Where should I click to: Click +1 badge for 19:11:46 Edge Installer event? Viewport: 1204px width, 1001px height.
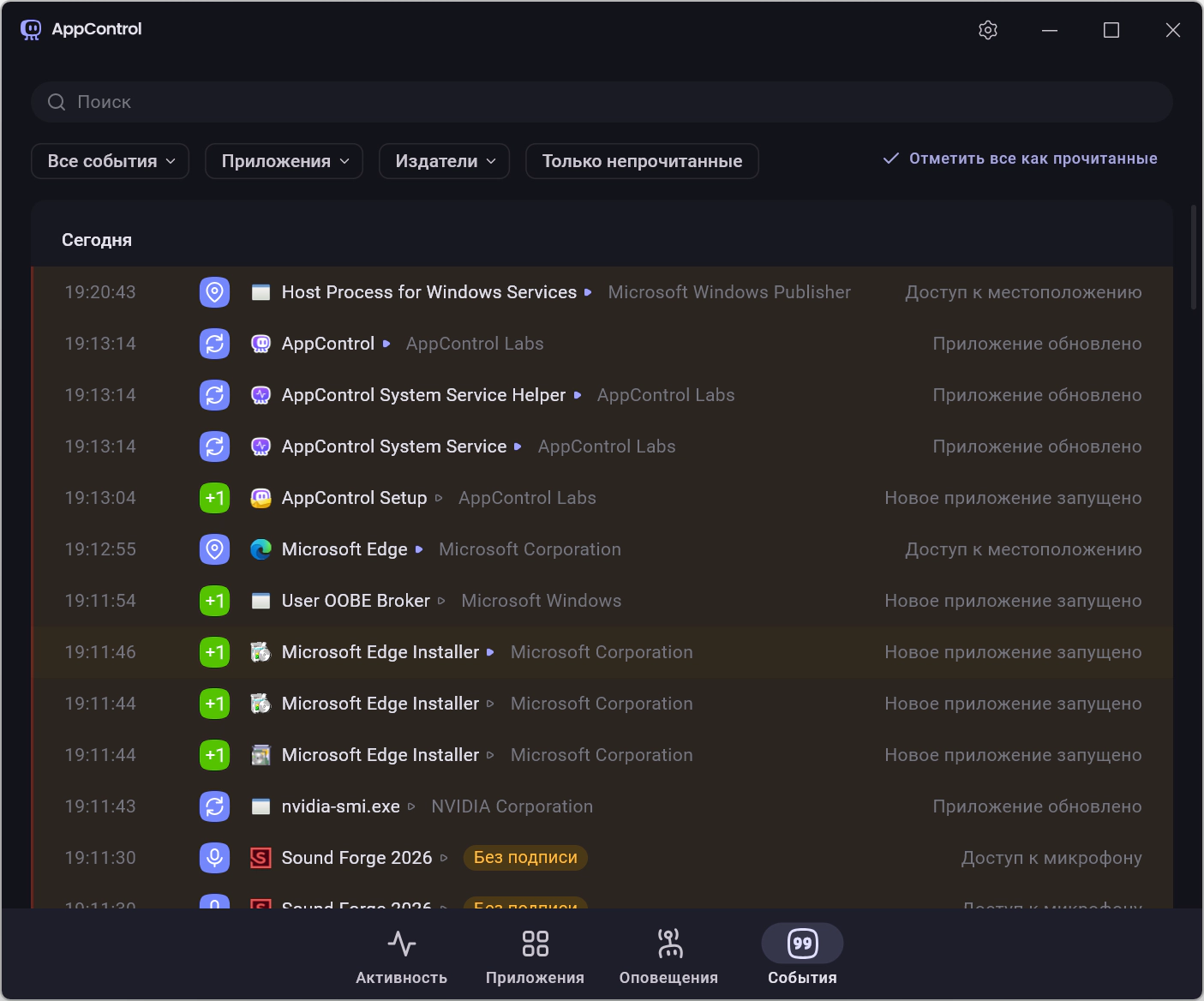click(214, 652)
